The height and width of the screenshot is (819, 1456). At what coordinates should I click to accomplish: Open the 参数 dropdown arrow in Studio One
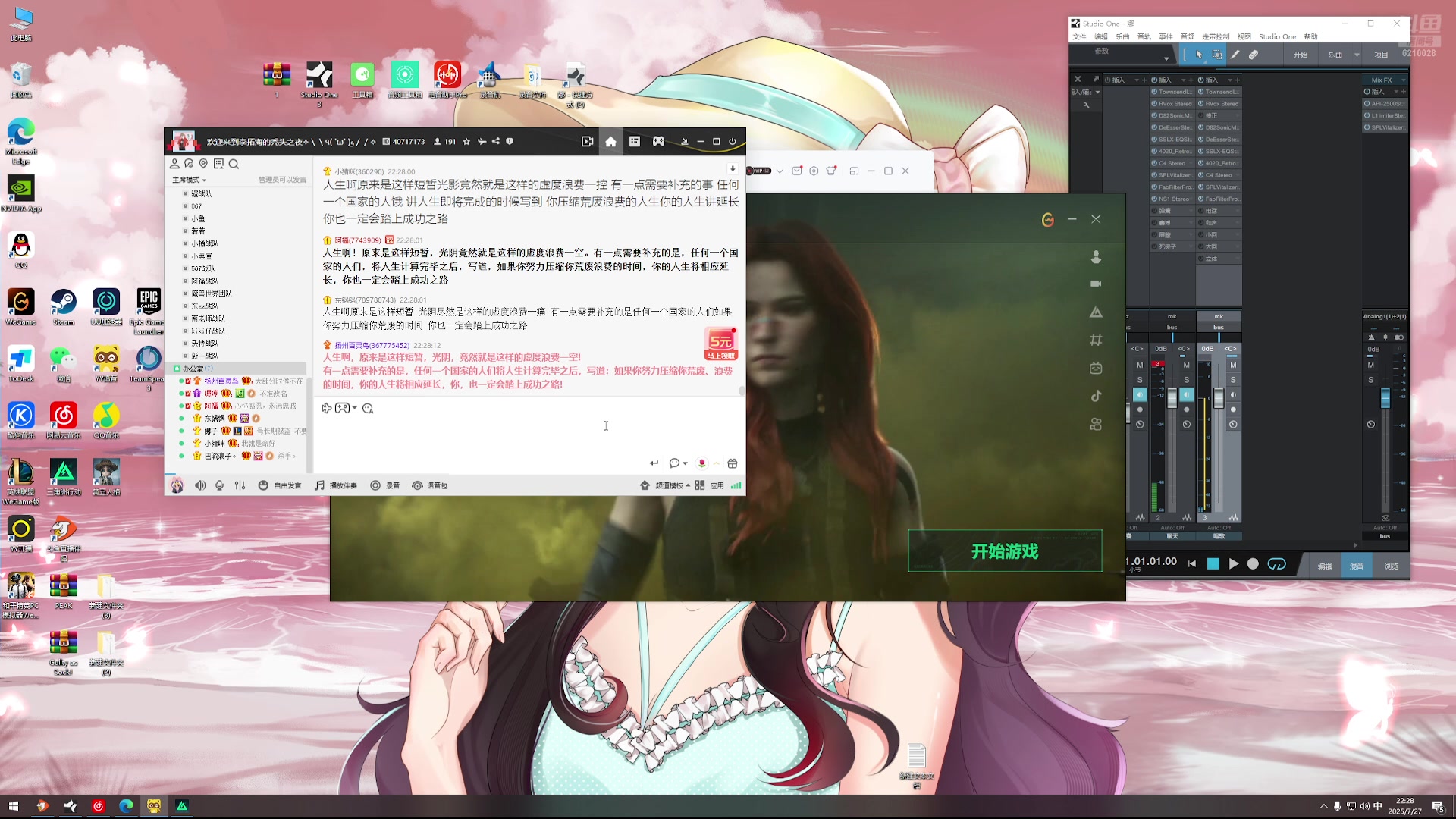1166,58
